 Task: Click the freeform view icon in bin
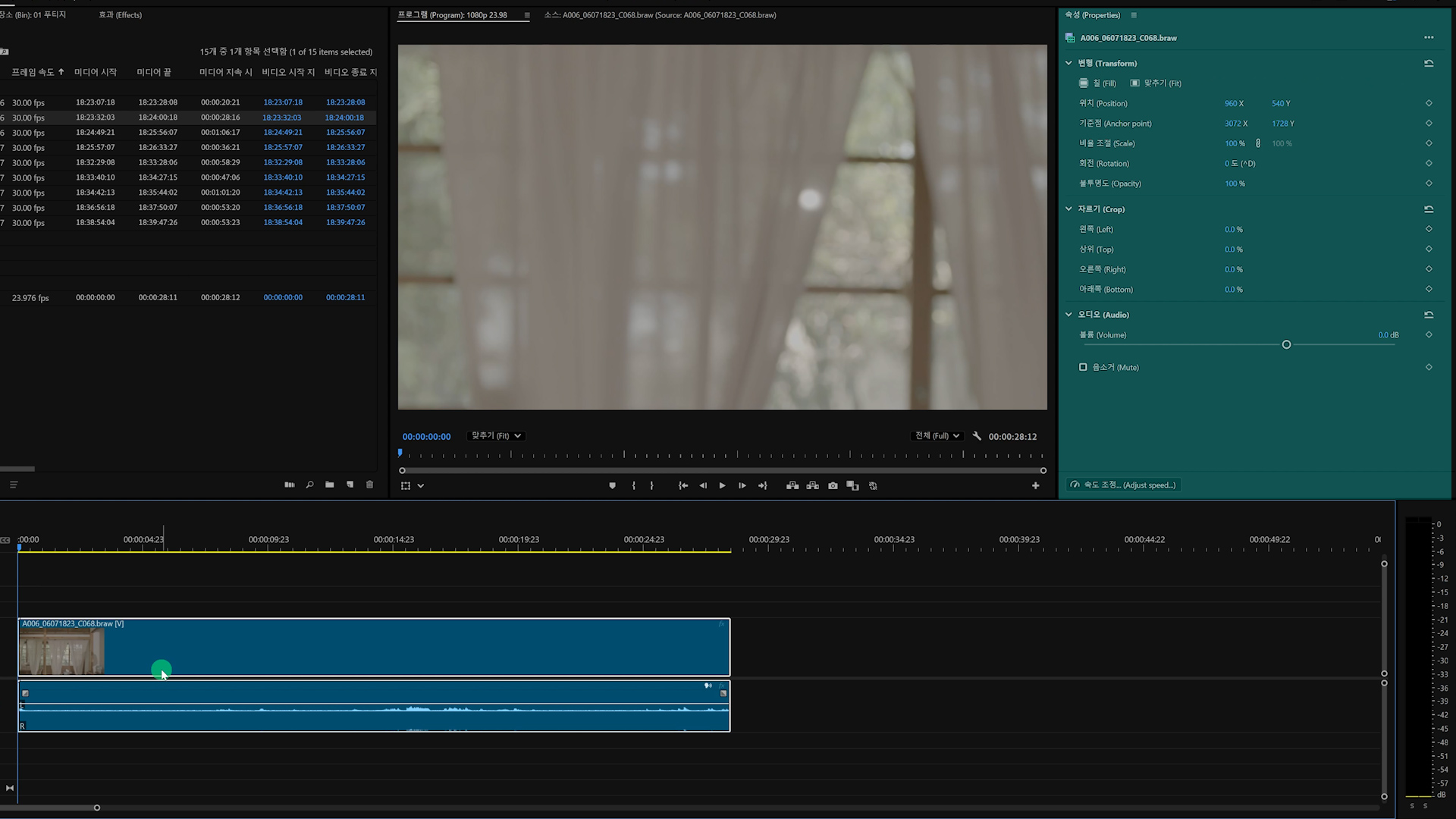[290, 485]
